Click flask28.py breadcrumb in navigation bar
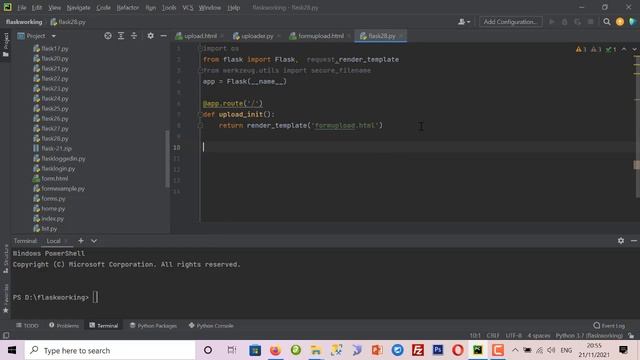The height and width of the screenshot is (360, 640). coord(68,22)
